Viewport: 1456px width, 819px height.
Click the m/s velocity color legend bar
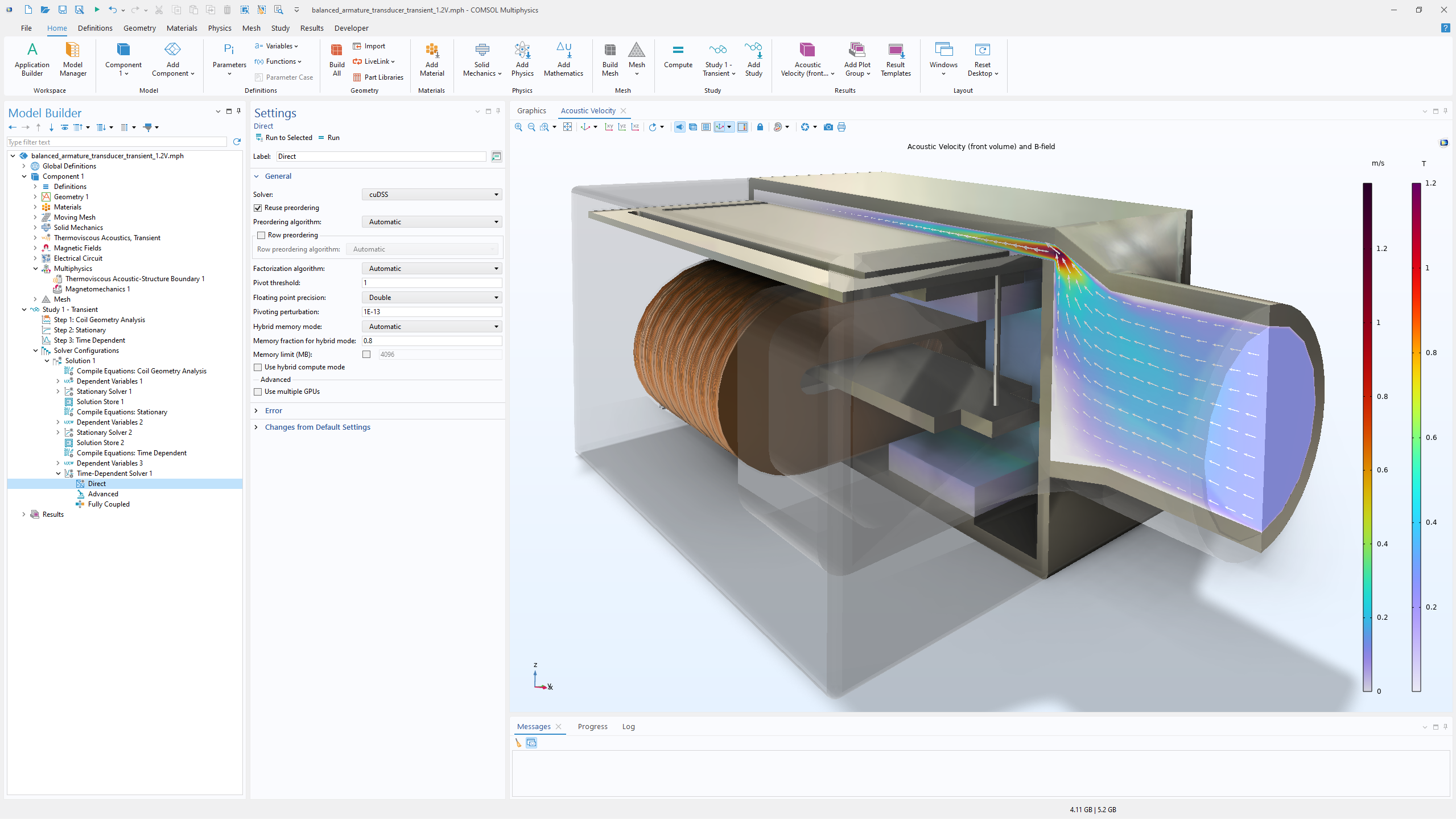click(1367, 437)
